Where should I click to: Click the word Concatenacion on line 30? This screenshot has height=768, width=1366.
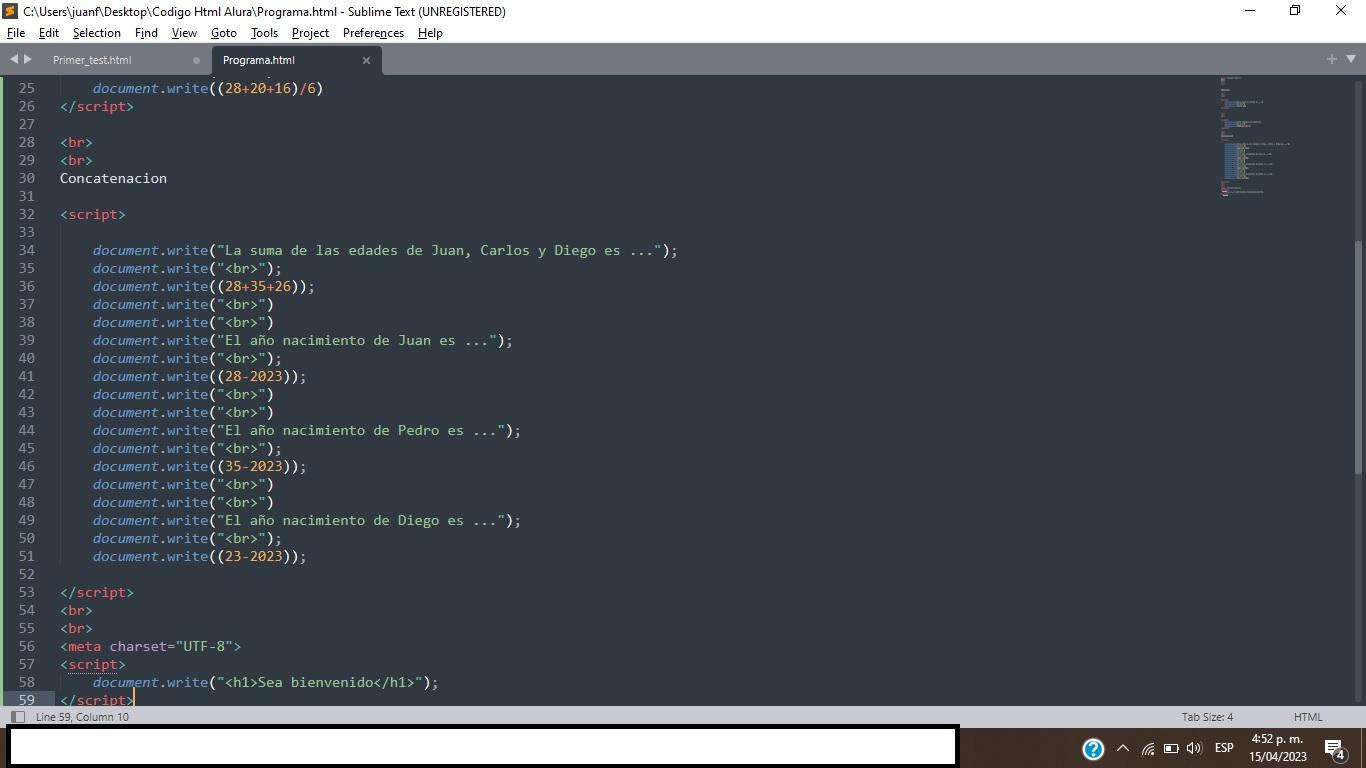[113, 178]
